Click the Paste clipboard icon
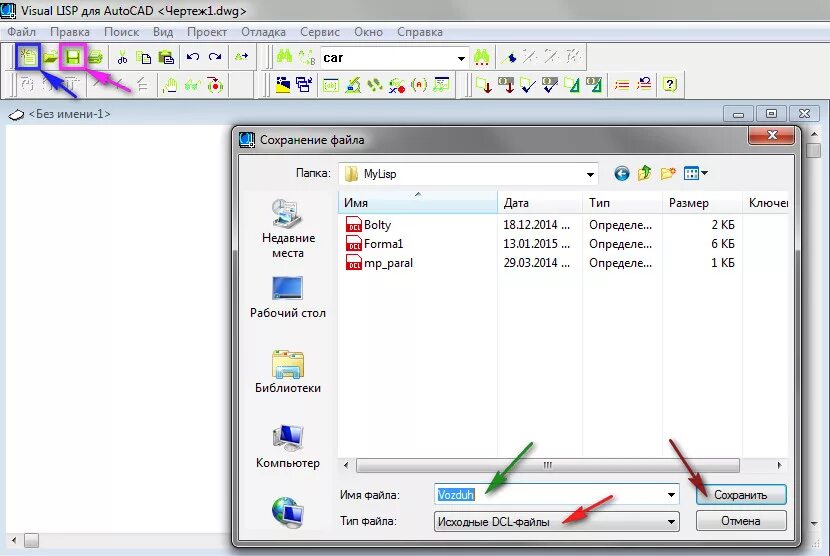 point(166,57)
